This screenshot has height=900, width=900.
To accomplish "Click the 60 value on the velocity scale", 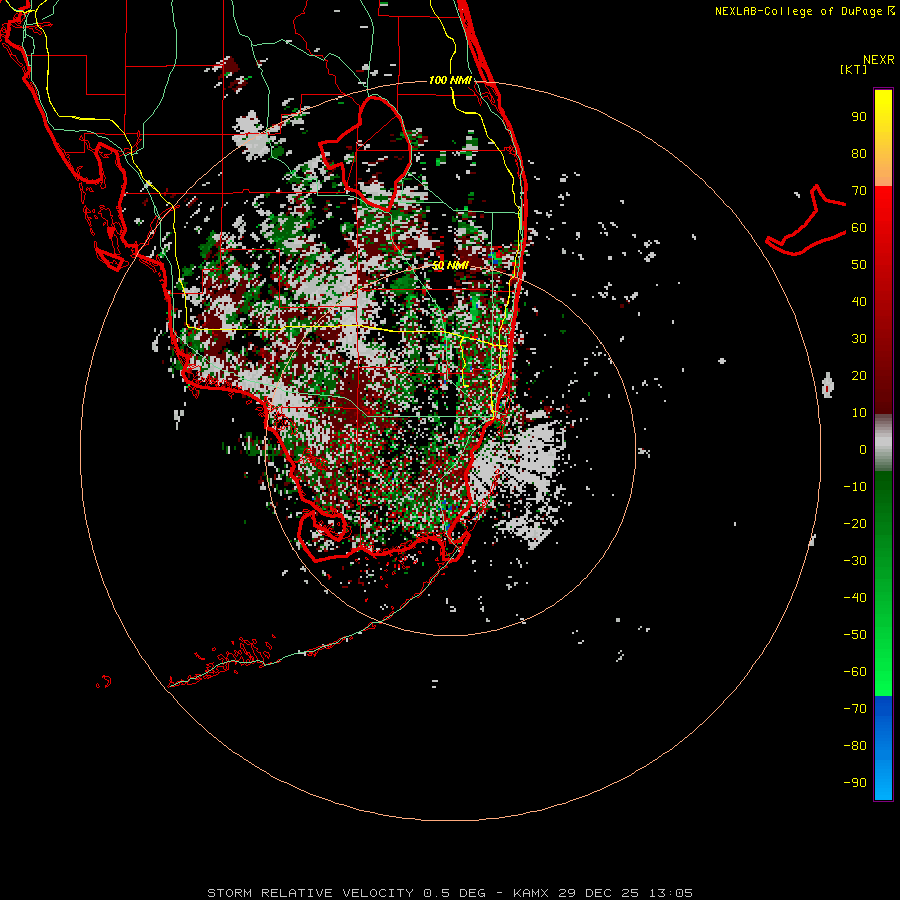I will click(x=859, y=228).
